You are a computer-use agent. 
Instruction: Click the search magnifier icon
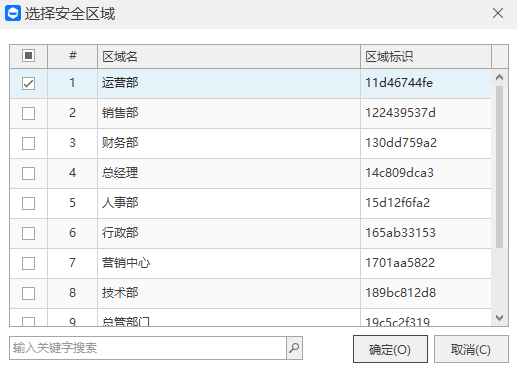[x=294, y=348]
